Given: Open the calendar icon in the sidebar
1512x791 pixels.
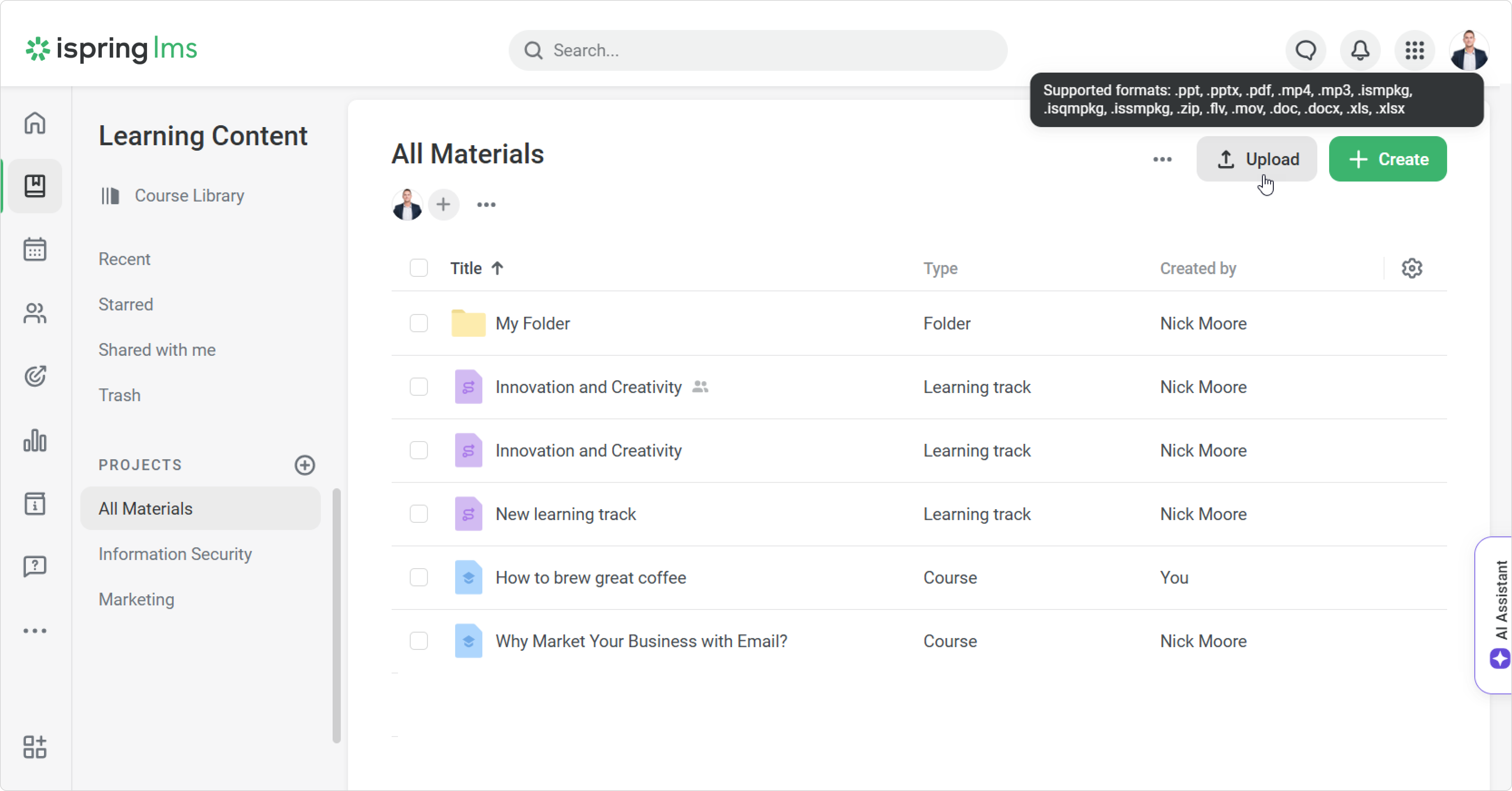Looking at the screenshot, I should point(35,249).
